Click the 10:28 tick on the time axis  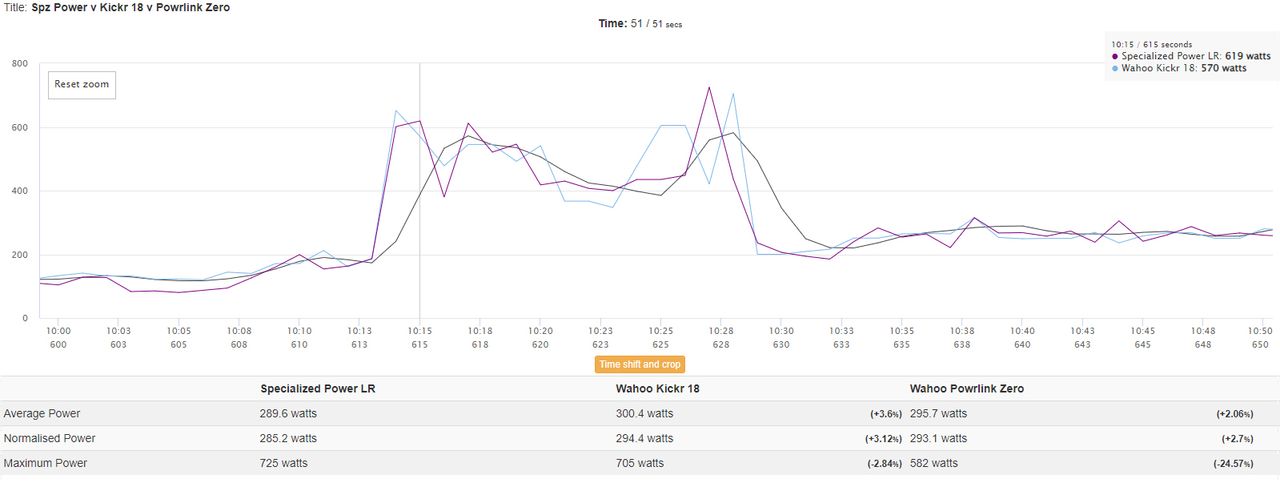click(x=721, y=330)
